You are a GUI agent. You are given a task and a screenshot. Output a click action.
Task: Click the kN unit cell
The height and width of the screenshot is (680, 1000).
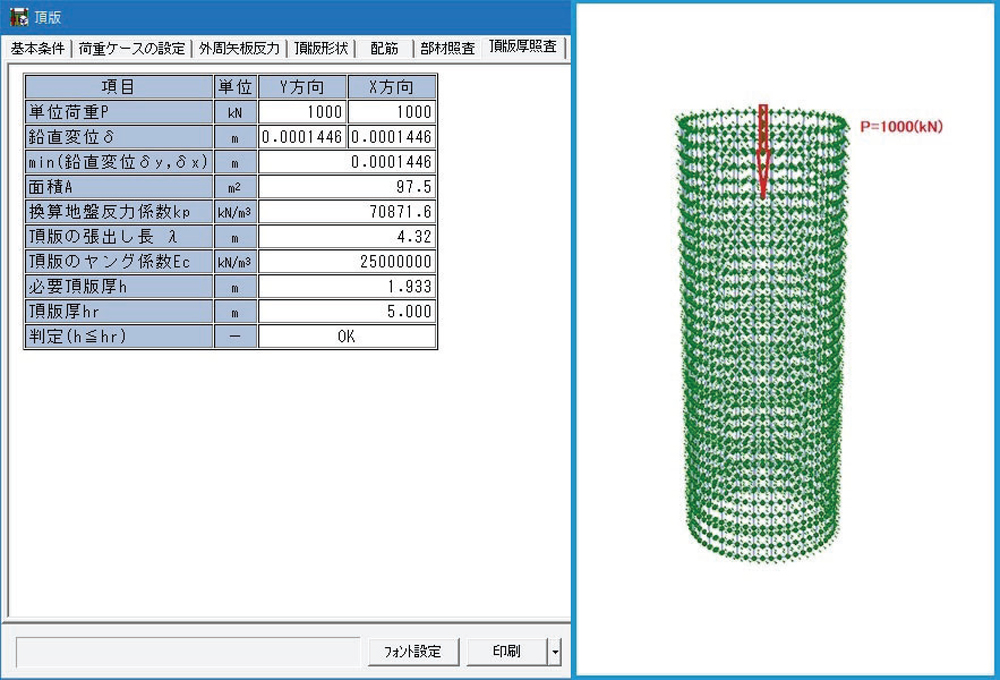pos(235,112)
